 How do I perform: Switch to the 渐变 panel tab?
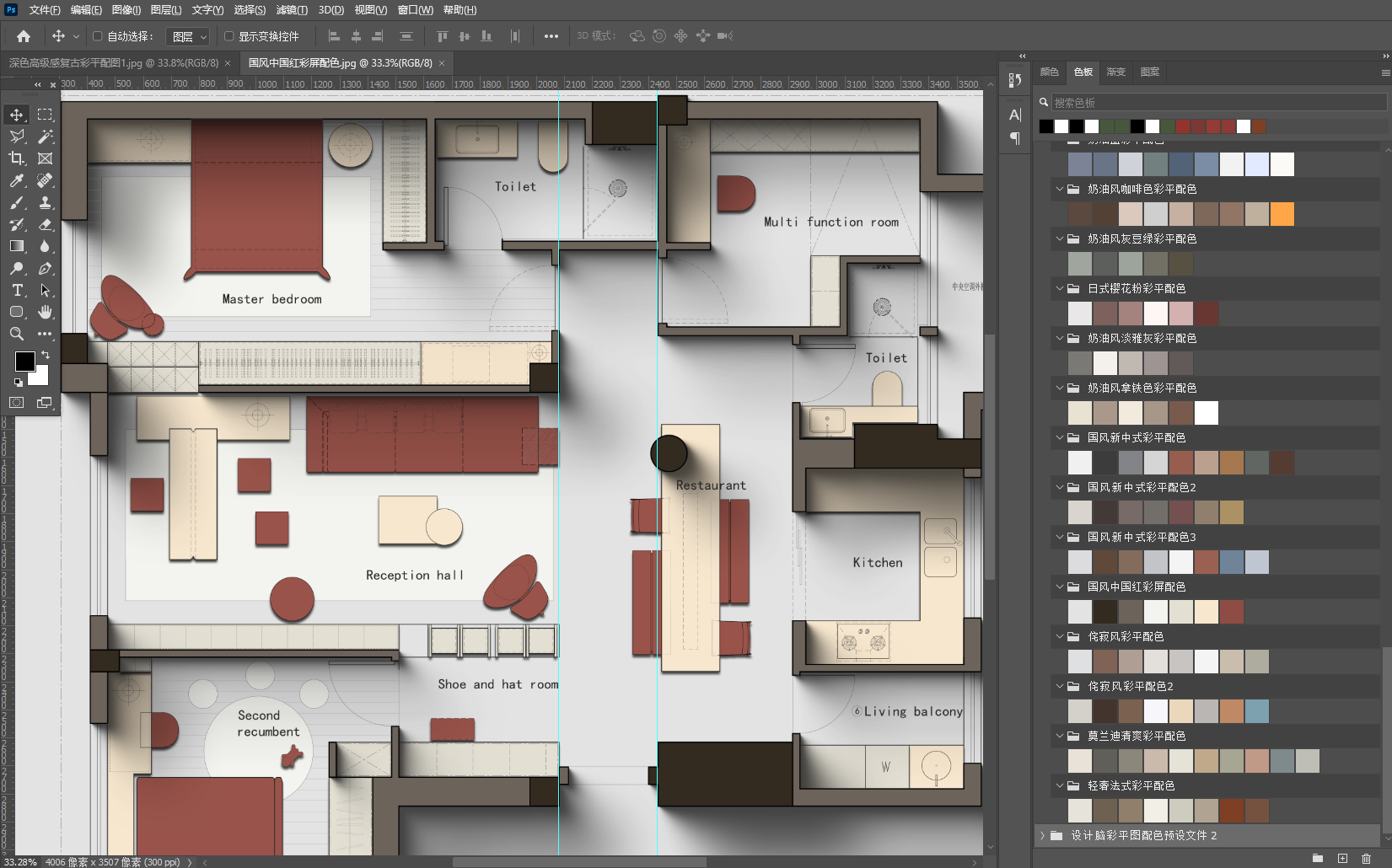1116,72
